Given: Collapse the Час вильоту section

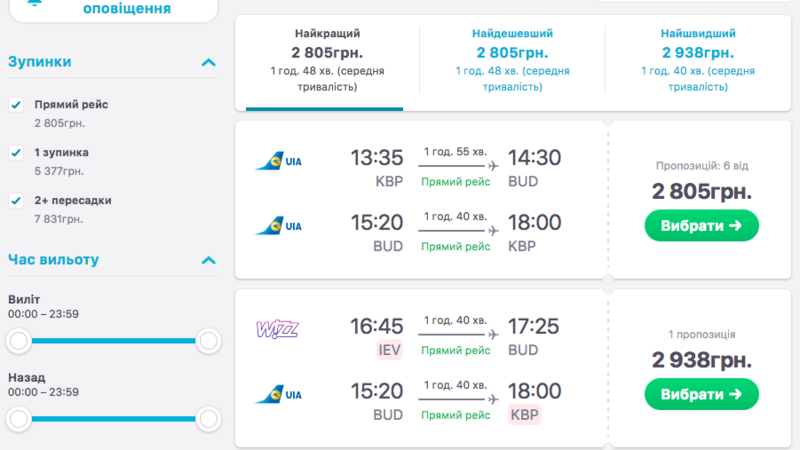Looking at the screenshot, I should [x=208, y=261].
